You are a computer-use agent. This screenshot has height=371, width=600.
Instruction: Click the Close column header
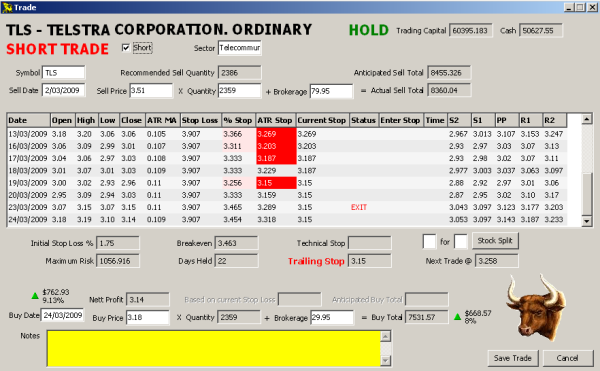132,120
